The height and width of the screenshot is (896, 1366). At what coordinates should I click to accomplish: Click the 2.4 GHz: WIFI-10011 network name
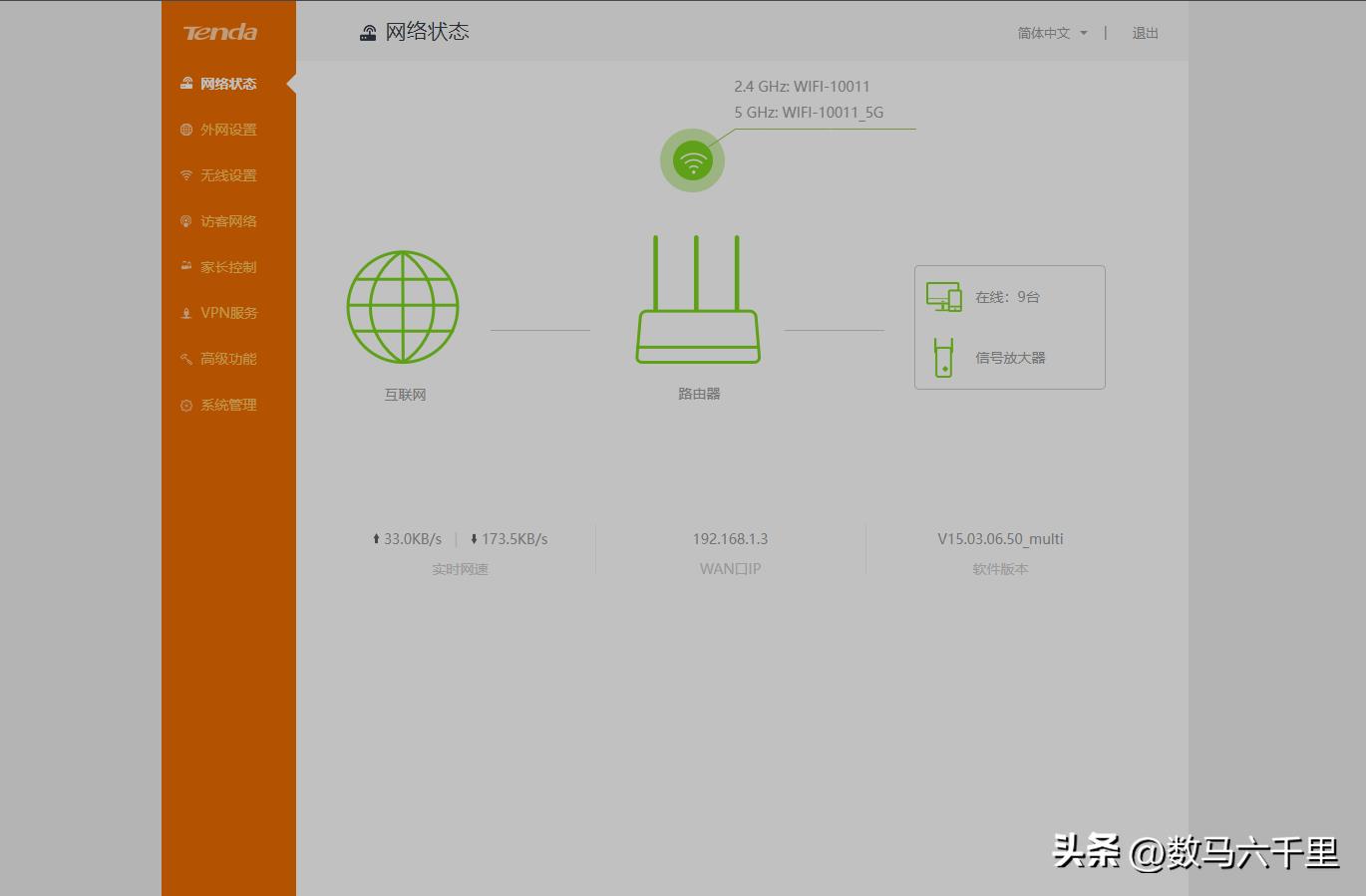pyautogui.click(x=802, y=87)
